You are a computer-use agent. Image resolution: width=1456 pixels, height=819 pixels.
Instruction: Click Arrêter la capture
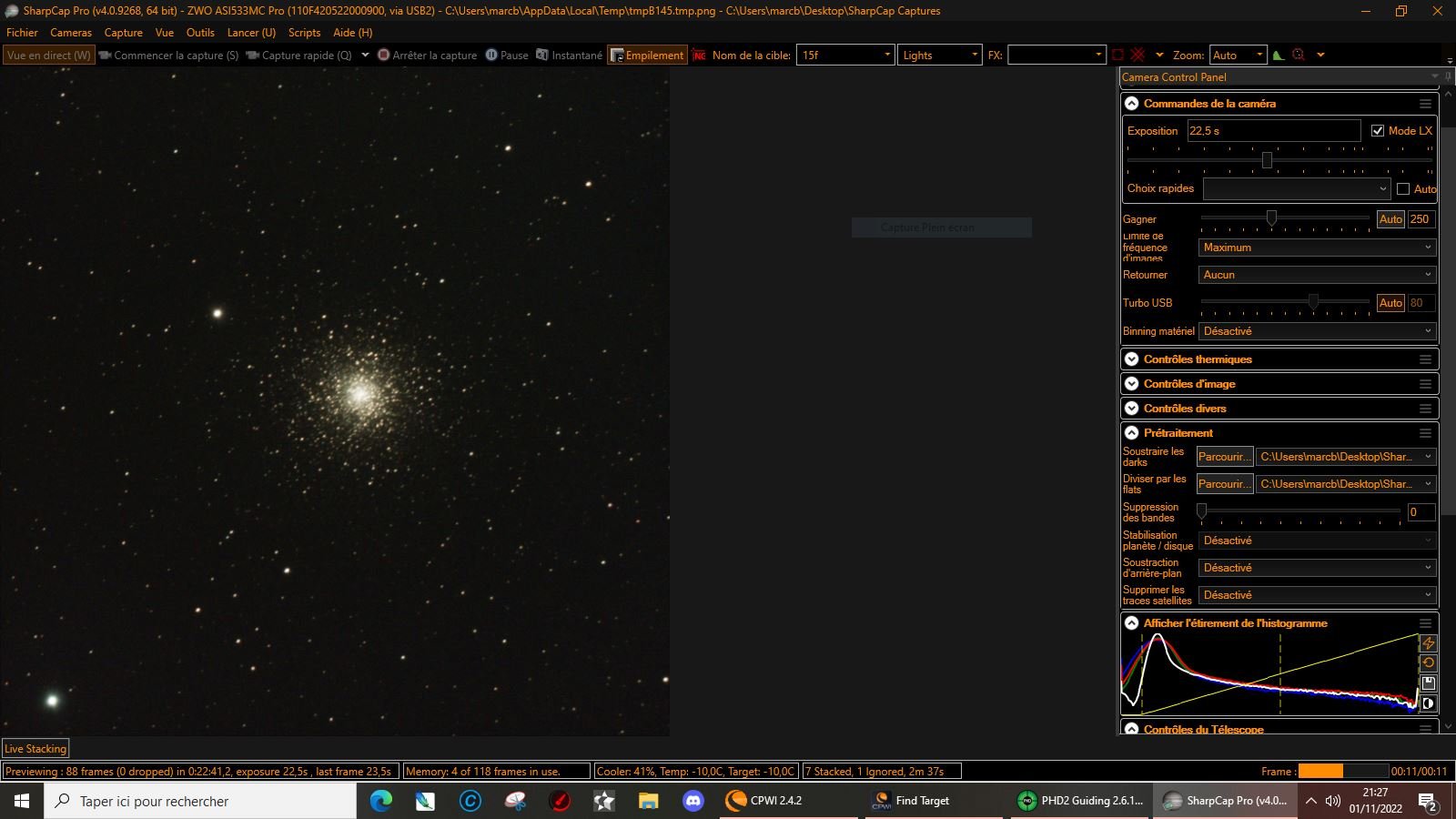click(428, 55)
